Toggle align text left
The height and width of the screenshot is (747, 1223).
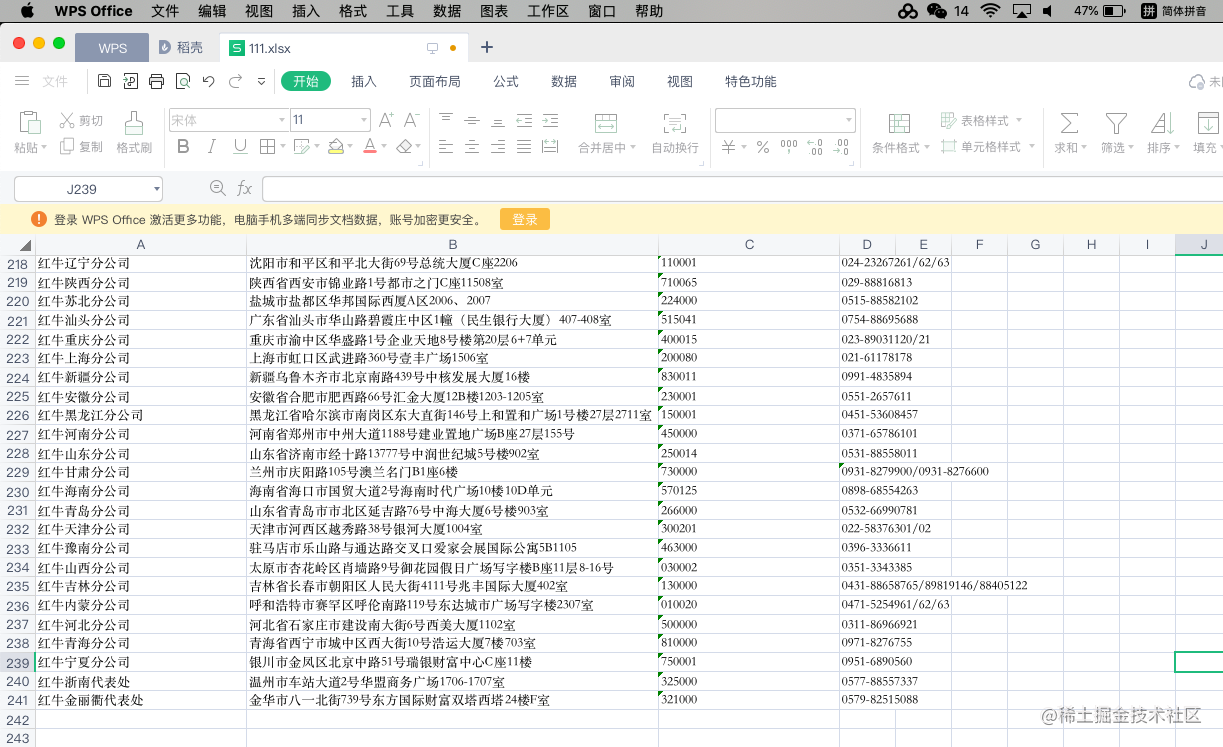446,147
